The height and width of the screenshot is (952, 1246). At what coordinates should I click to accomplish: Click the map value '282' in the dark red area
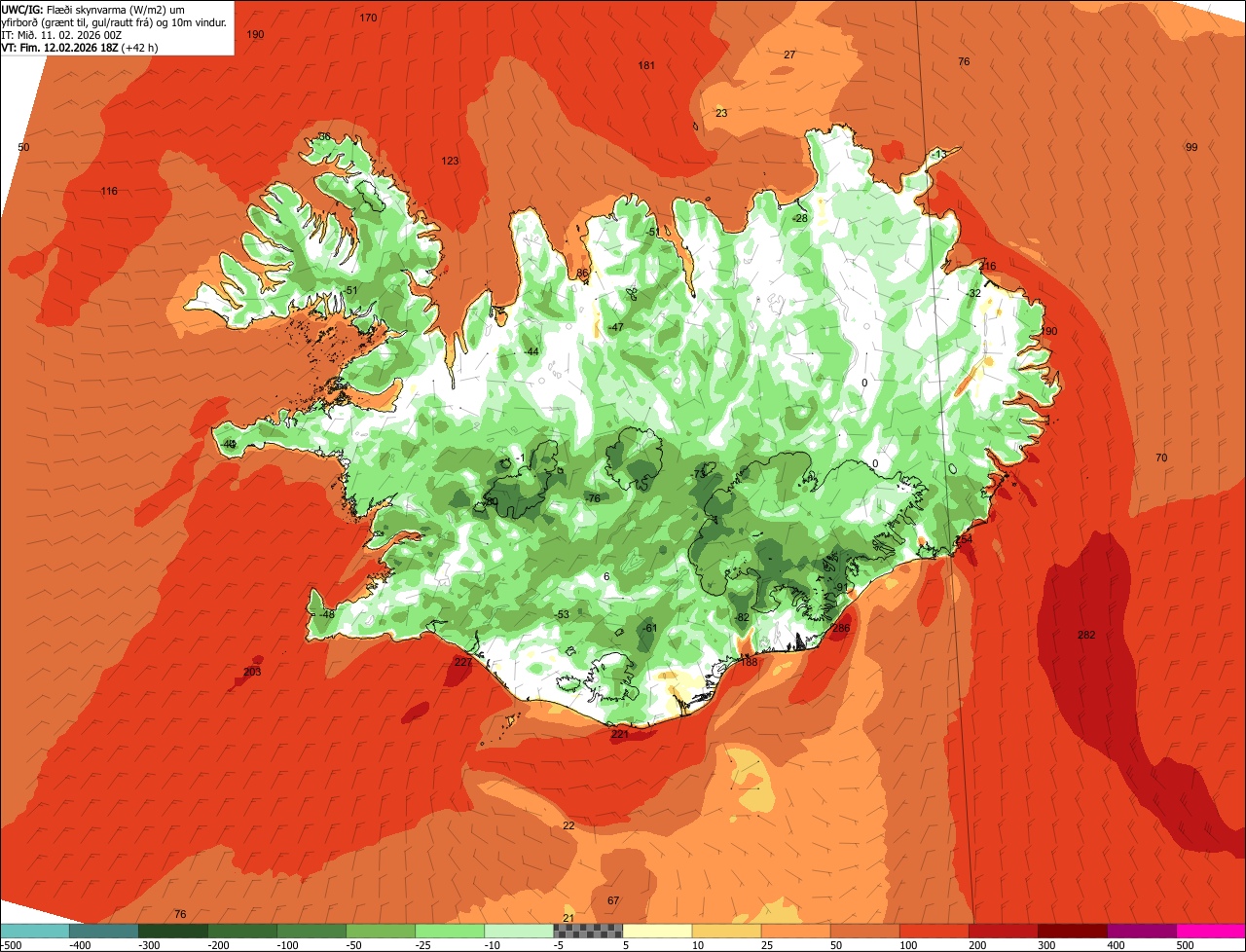[1086, 636]
